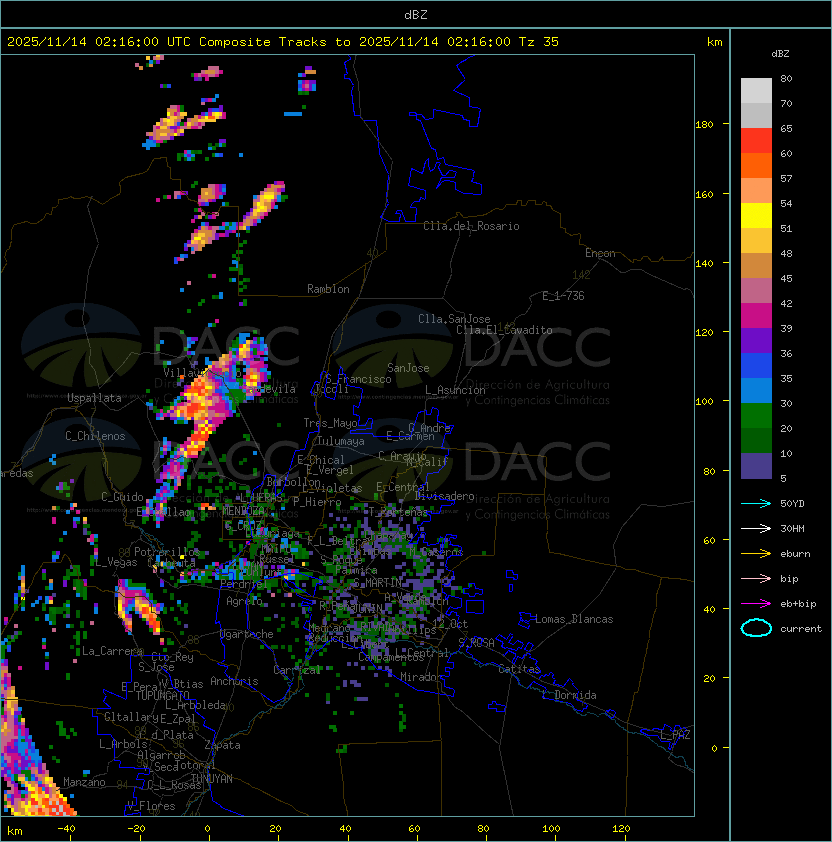Click the La_Carrera map label
This screenshot has height=842, width=832.
pos(112,651)
